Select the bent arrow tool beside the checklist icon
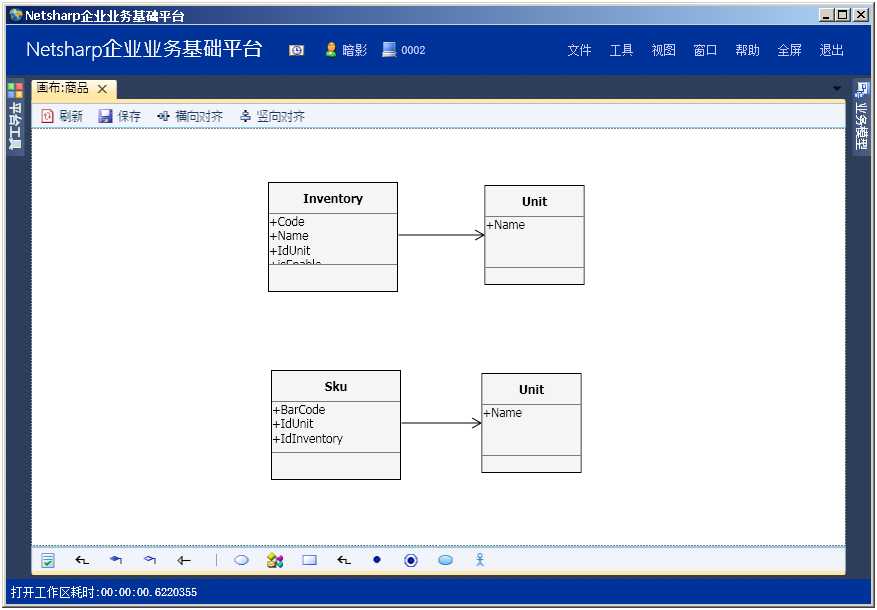The width and height of the screenshot is (877, 610). coord(82,560)
